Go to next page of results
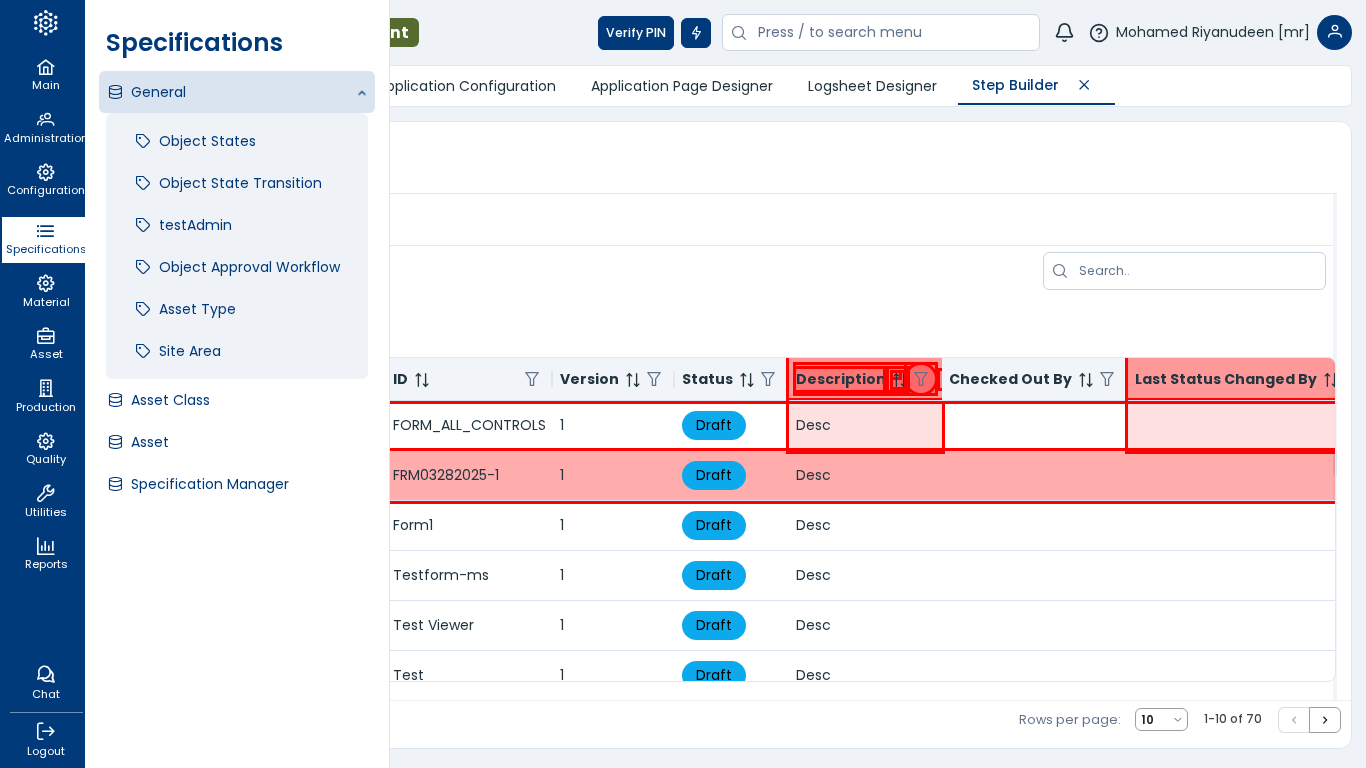 pos(1325,720)
